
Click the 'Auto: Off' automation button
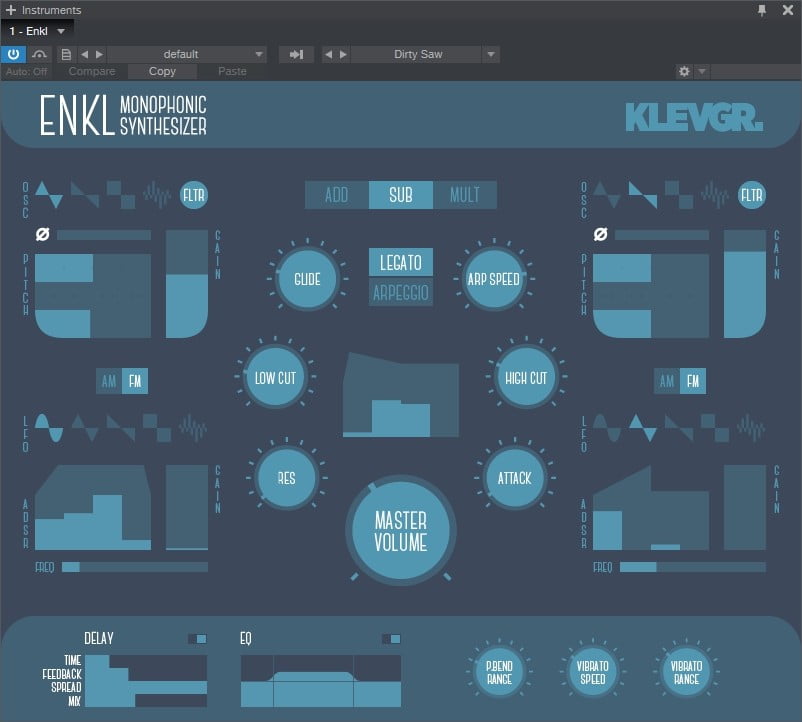[27, 72]
